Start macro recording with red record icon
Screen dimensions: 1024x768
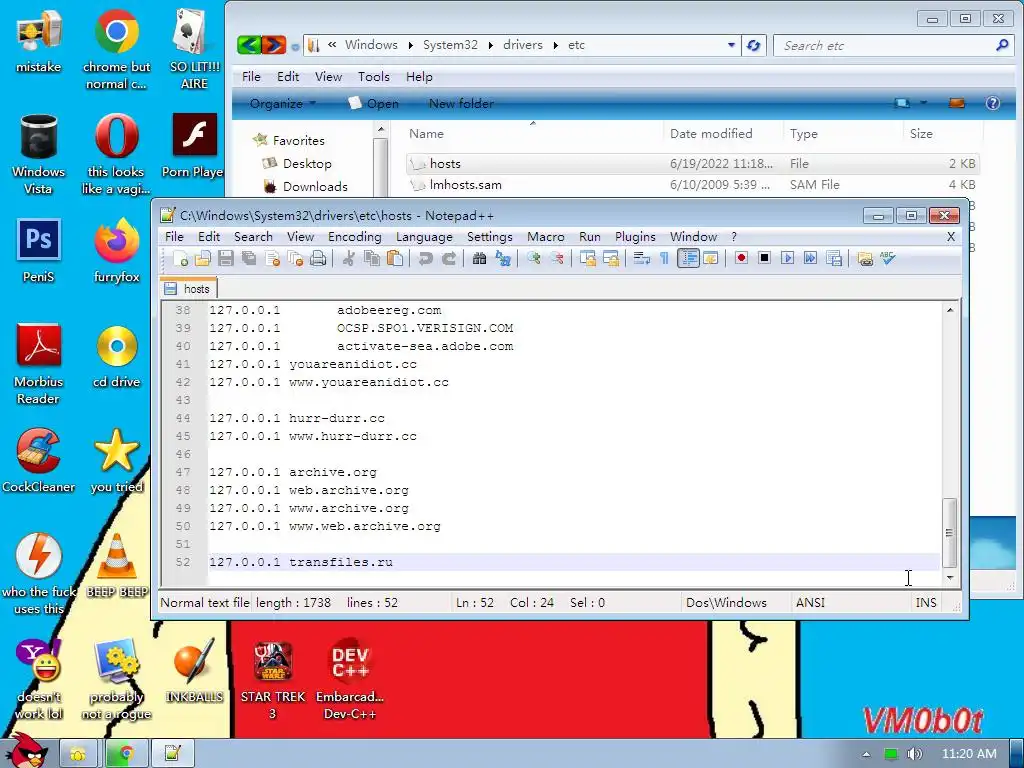pyautogui.click(x=741, y=259)
